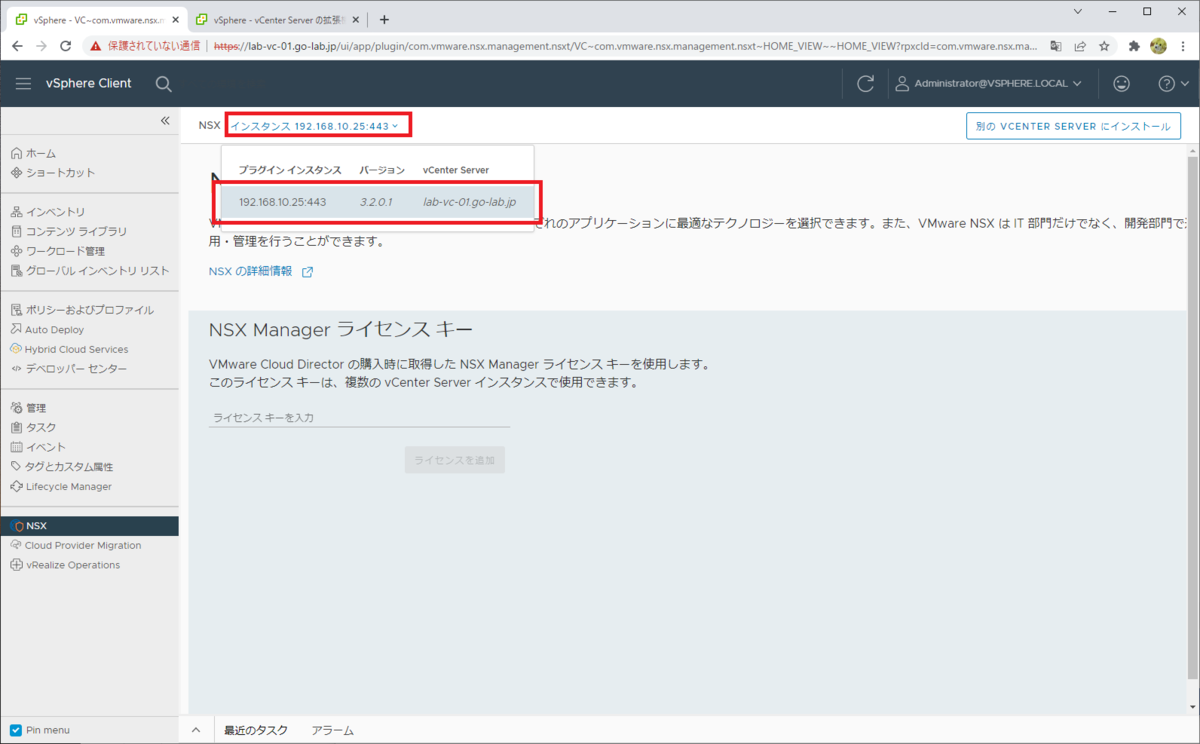The height and width of the screenshot is (744, 1200).
Task: Reload the browser page
Action: click(x=66, y=46)
